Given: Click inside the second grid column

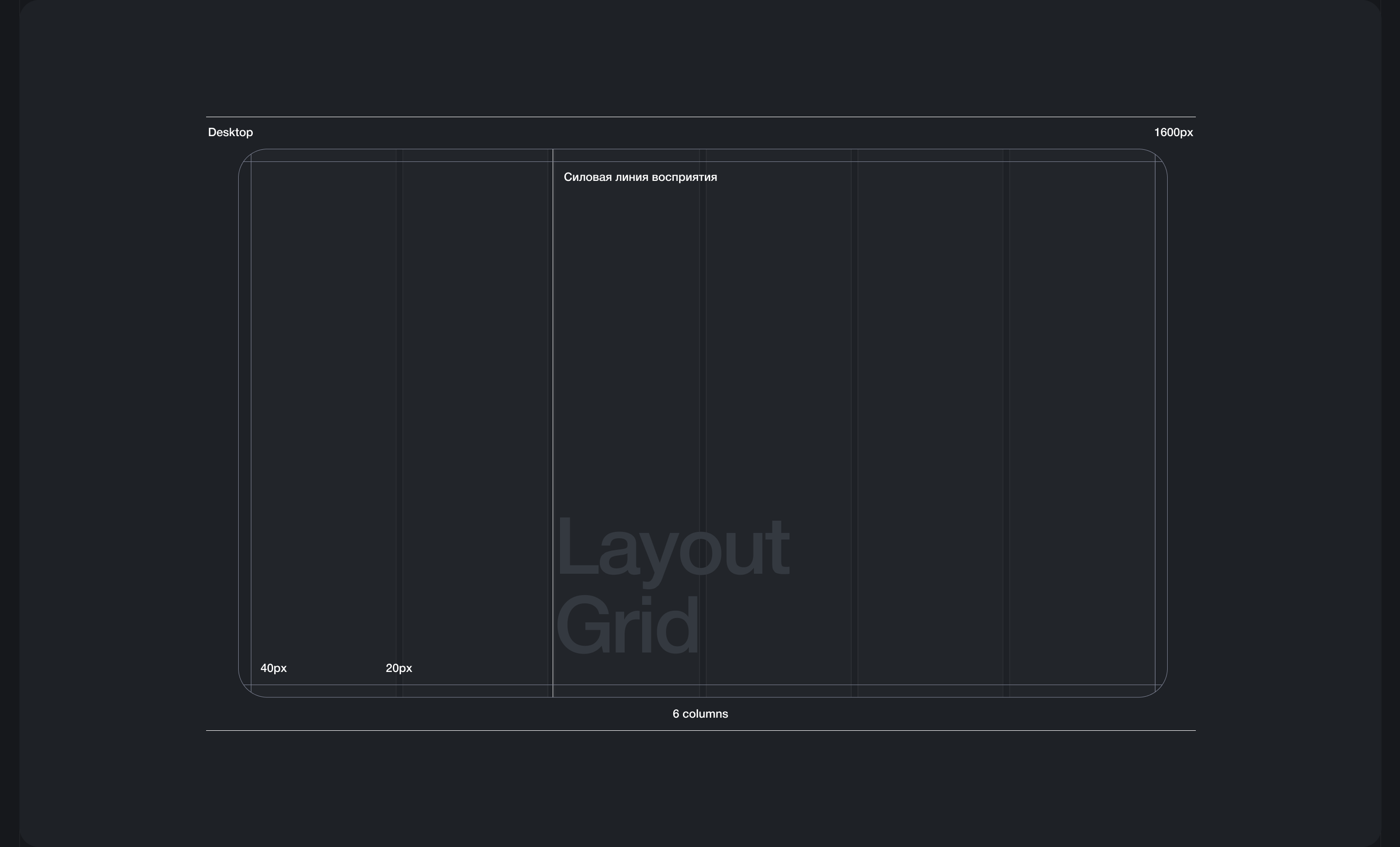Looking at the screenshot, I should click(475, 398).
